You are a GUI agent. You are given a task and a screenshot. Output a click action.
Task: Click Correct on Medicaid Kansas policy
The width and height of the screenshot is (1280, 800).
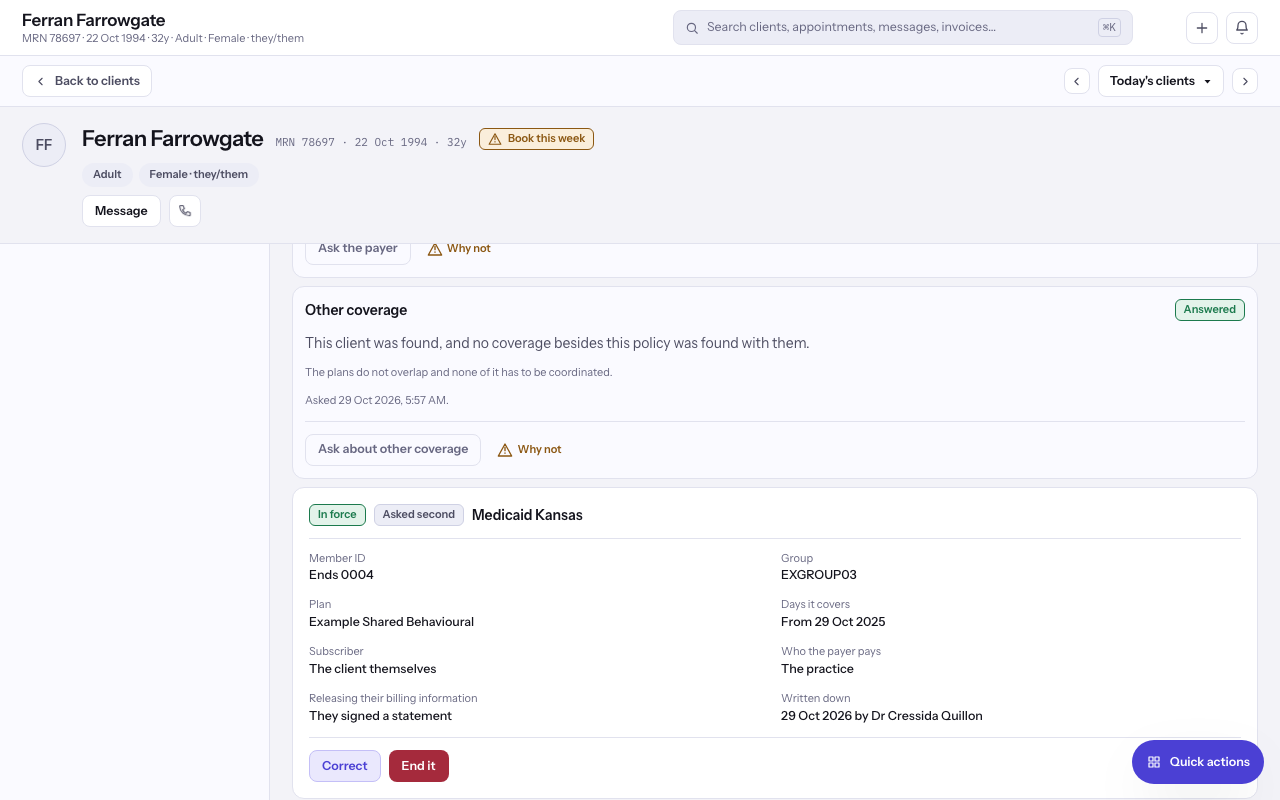(x=345, y=766)
